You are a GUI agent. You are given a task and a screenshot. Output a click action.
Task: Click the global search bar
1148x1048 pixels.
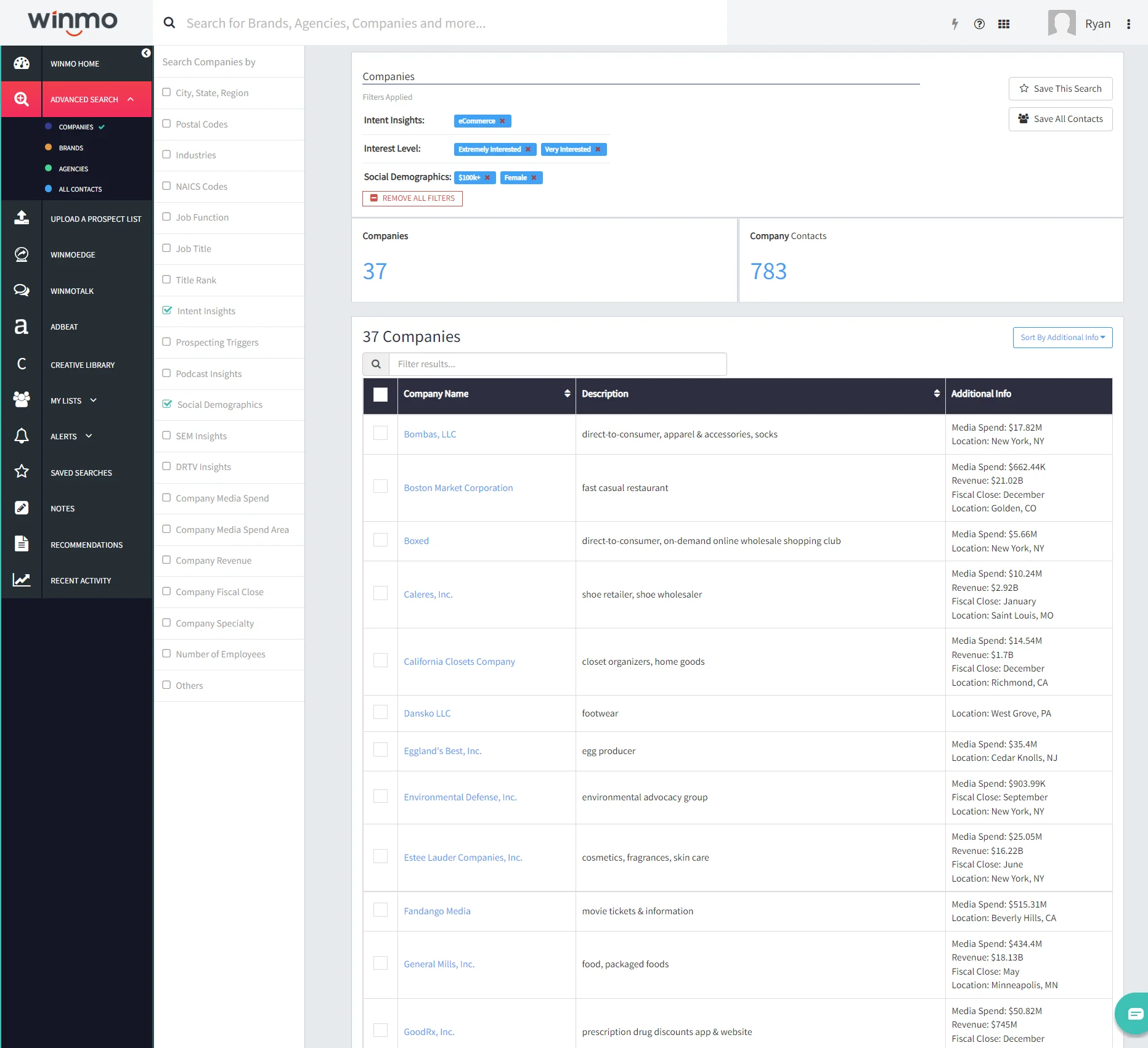440,23
